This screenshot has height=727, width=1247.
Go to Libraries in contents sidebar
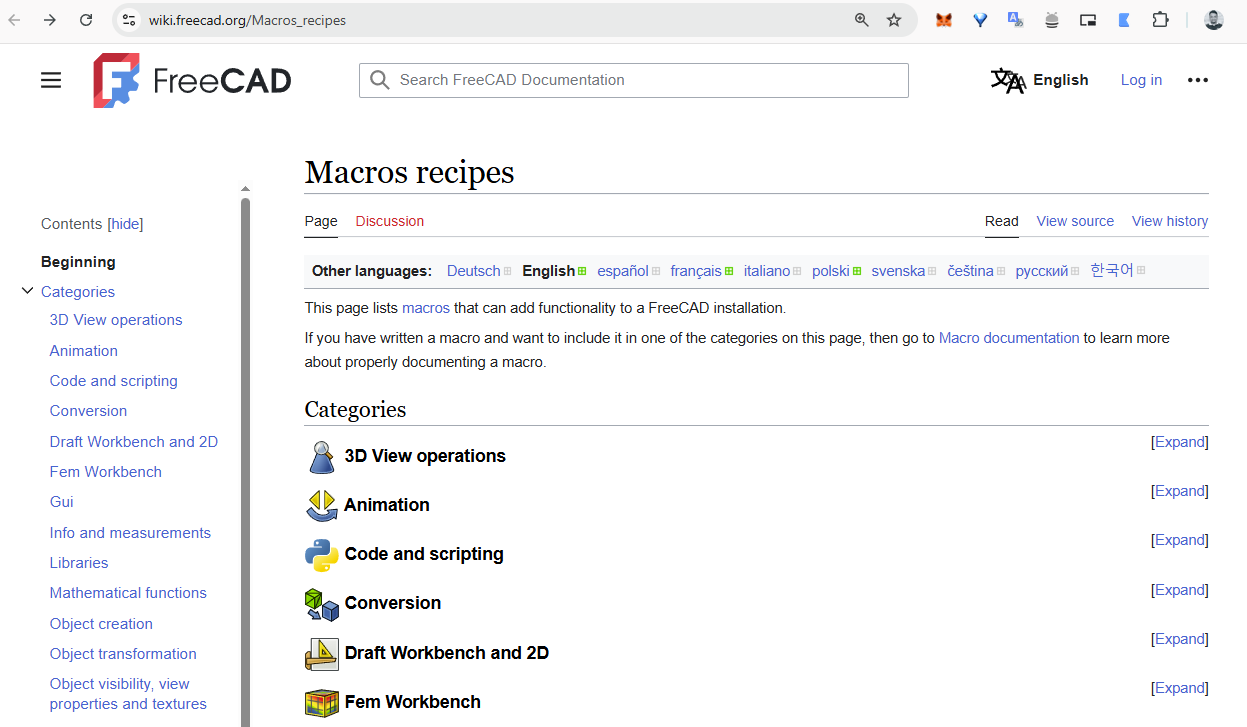coord(79,563)
